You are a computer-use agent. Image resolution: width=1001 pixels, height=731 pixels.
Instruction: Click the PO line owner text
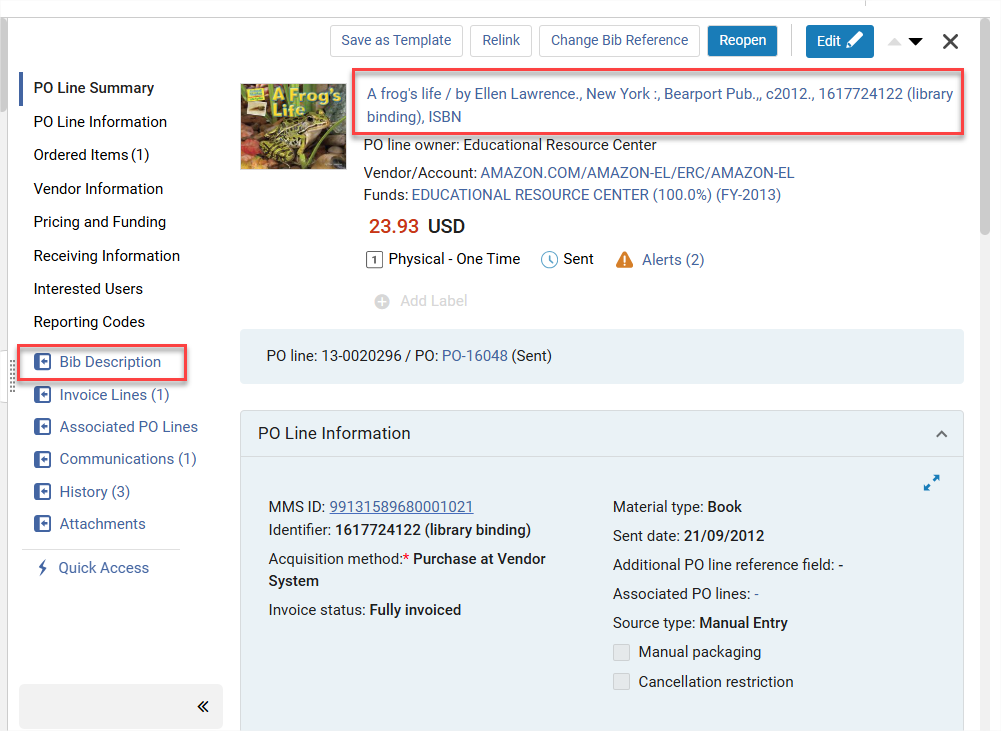tap(509, 145)
